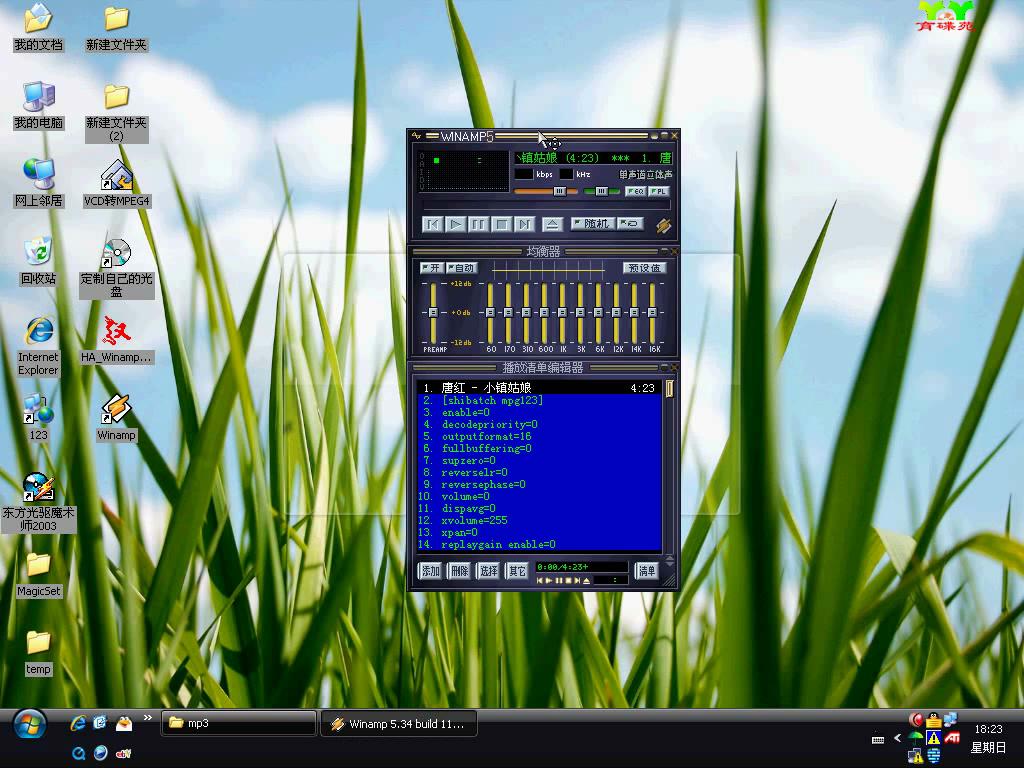
Task: Open the equalizer 预设值 presets menu
Action: click(x=644, y=268)
